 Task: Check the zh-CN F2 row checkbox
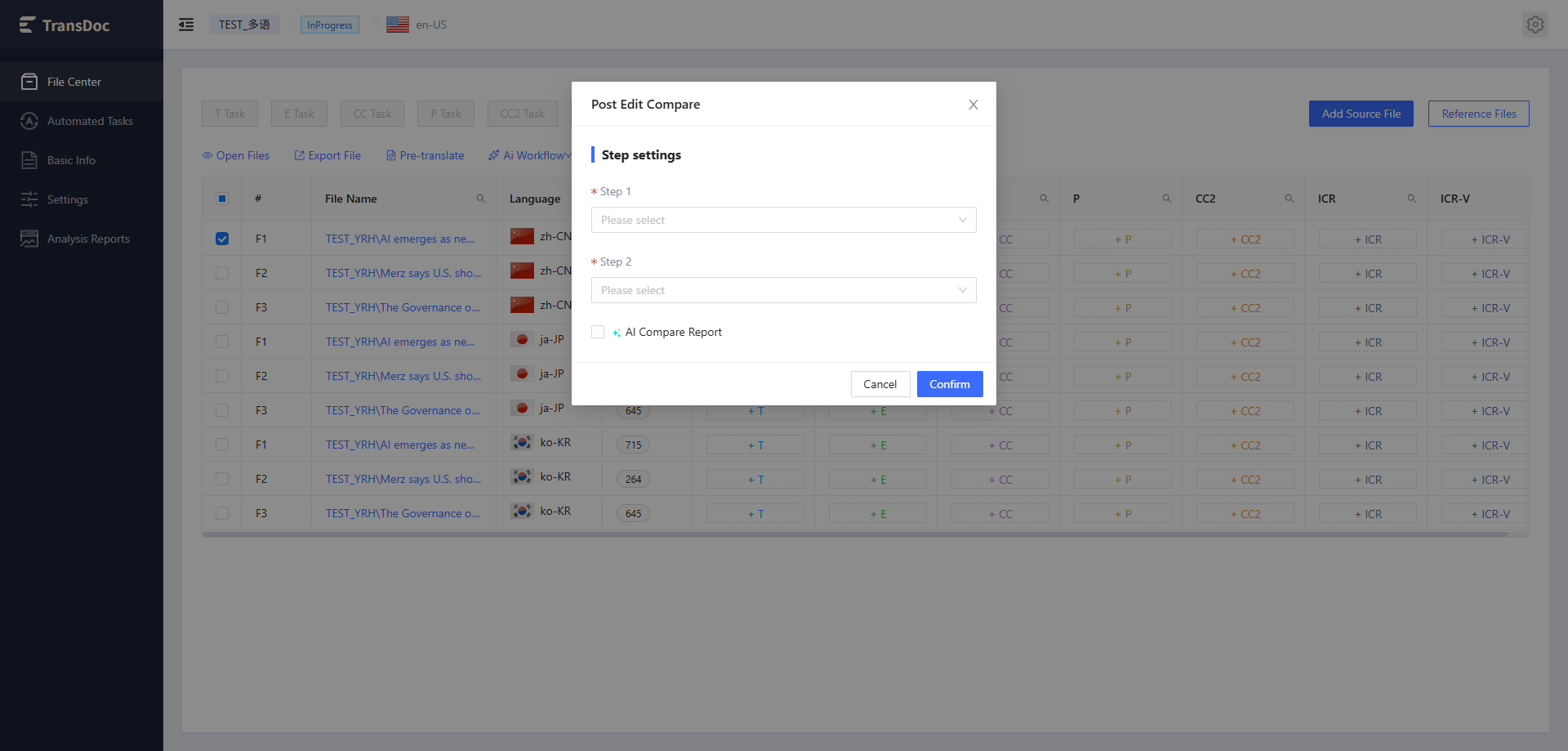222,273
